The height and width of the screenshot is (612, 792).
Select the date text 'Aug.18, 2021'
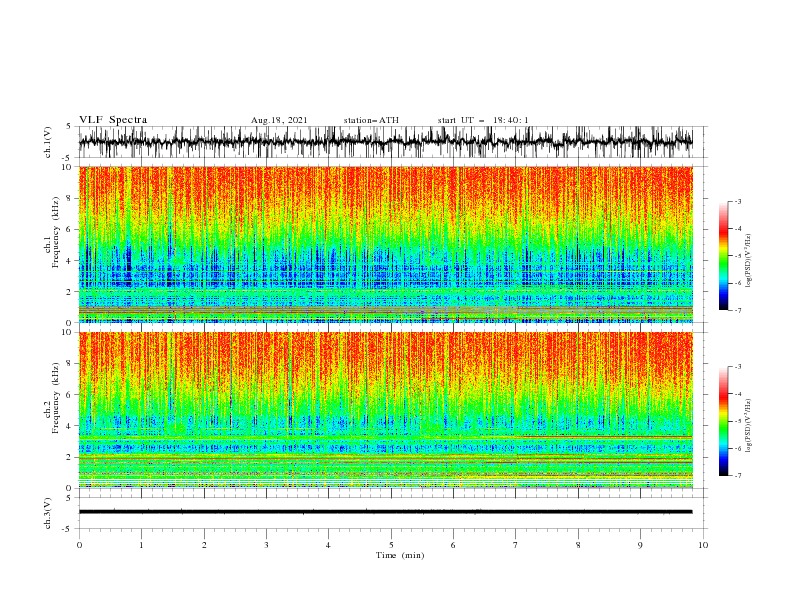pyautogui.click(x=279, y=120)
